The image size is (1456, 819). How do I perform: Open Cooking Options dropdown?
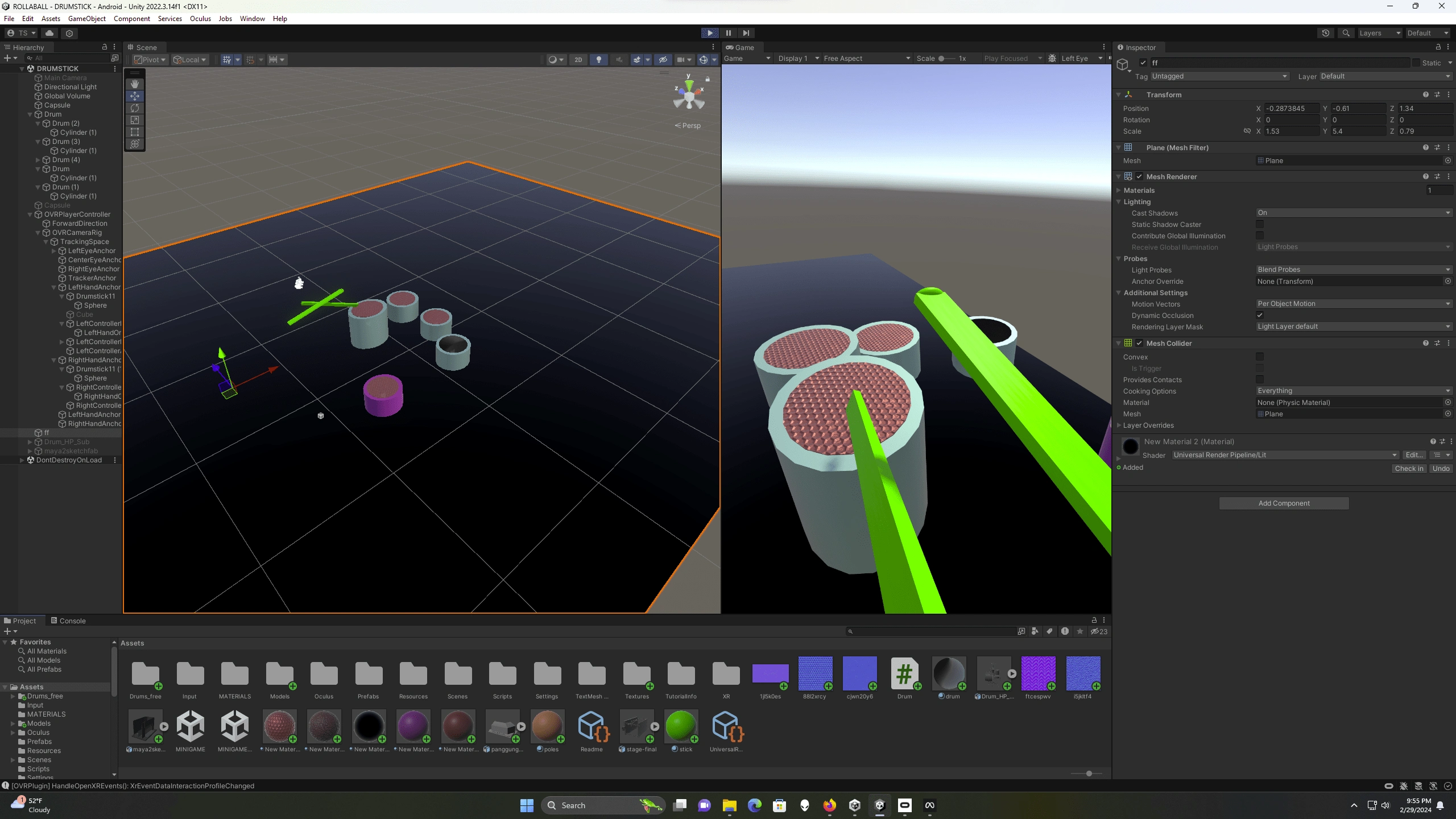click(1354, 391)
